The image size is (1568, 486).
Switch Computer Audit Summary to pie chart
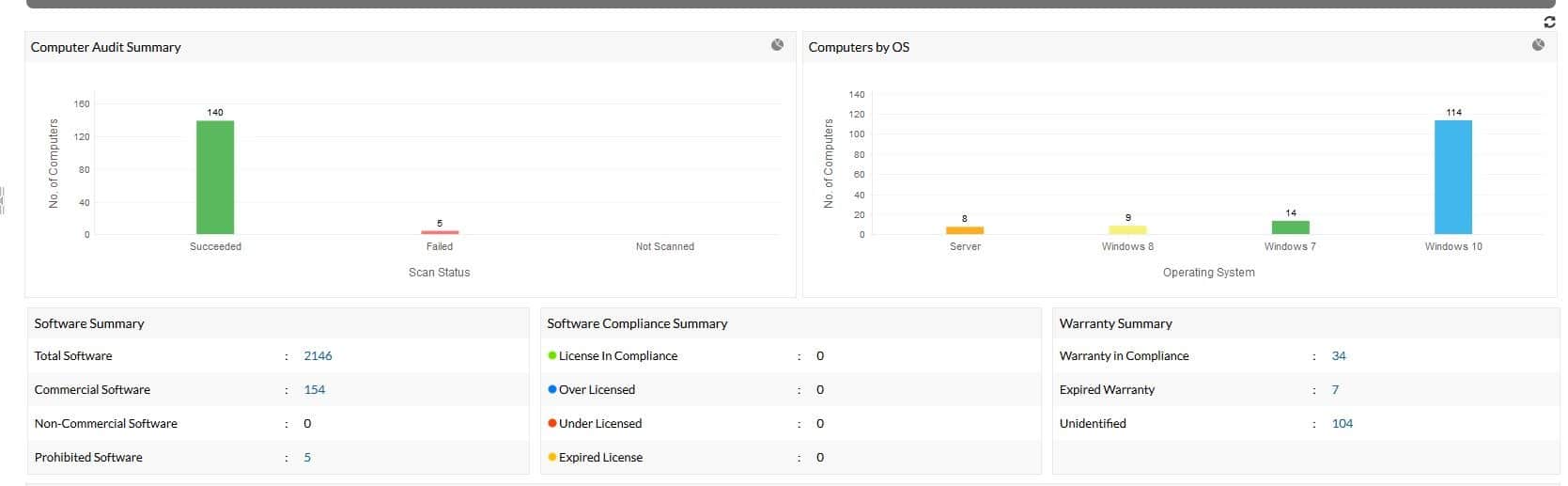pyautogui.click(x=777, y=45)
